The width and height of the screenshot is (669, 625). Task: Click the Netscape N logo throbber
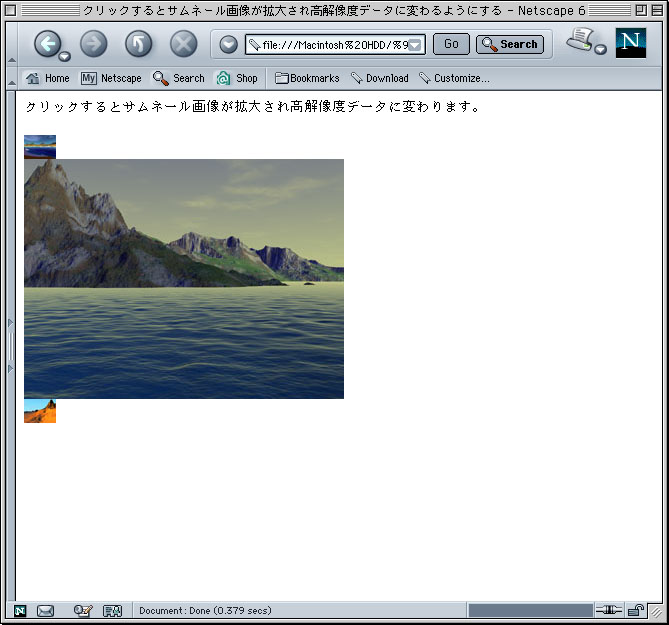pos(631,43)
